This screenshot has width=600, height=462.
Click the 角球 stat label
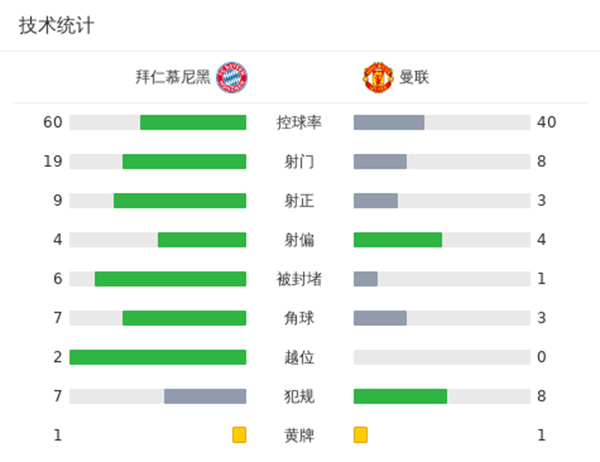click(299, 318)
